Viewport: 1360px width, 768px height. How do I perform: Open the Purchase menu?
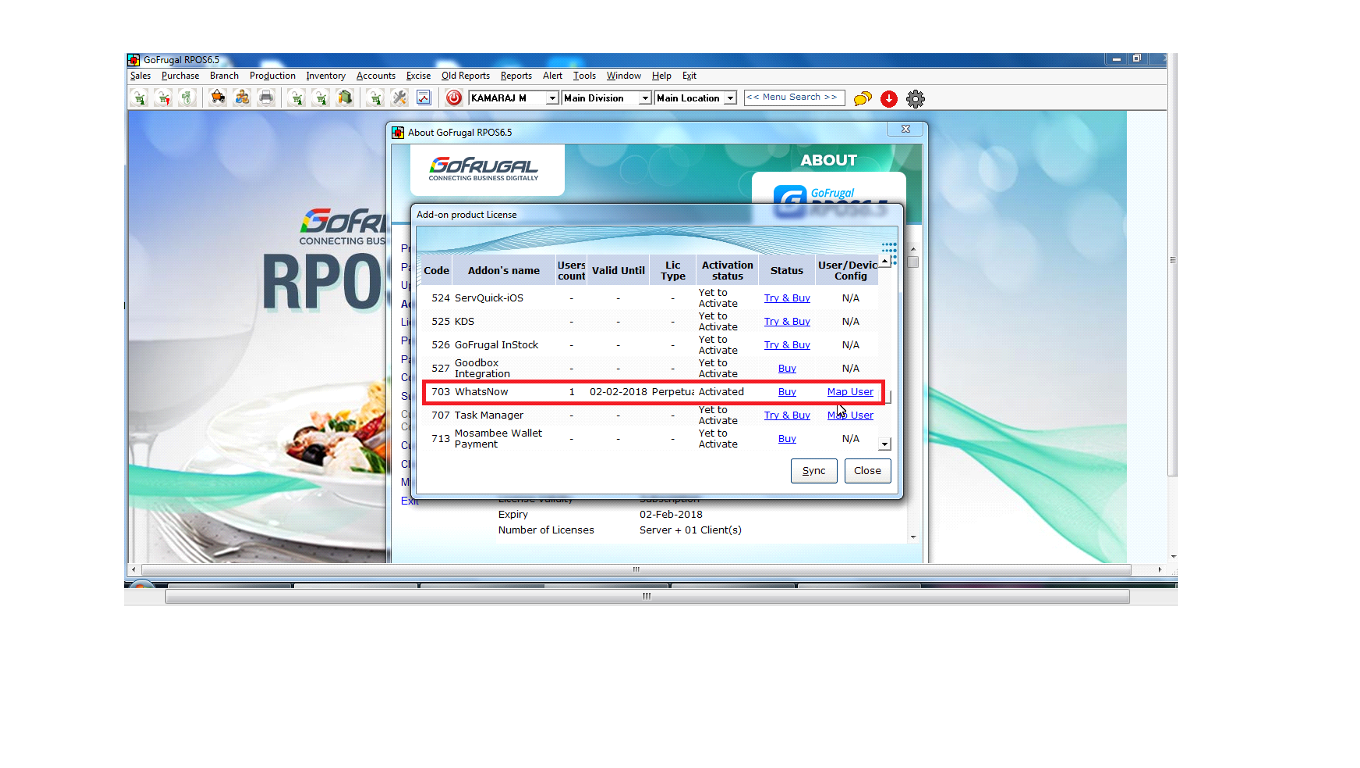(180, 76)
